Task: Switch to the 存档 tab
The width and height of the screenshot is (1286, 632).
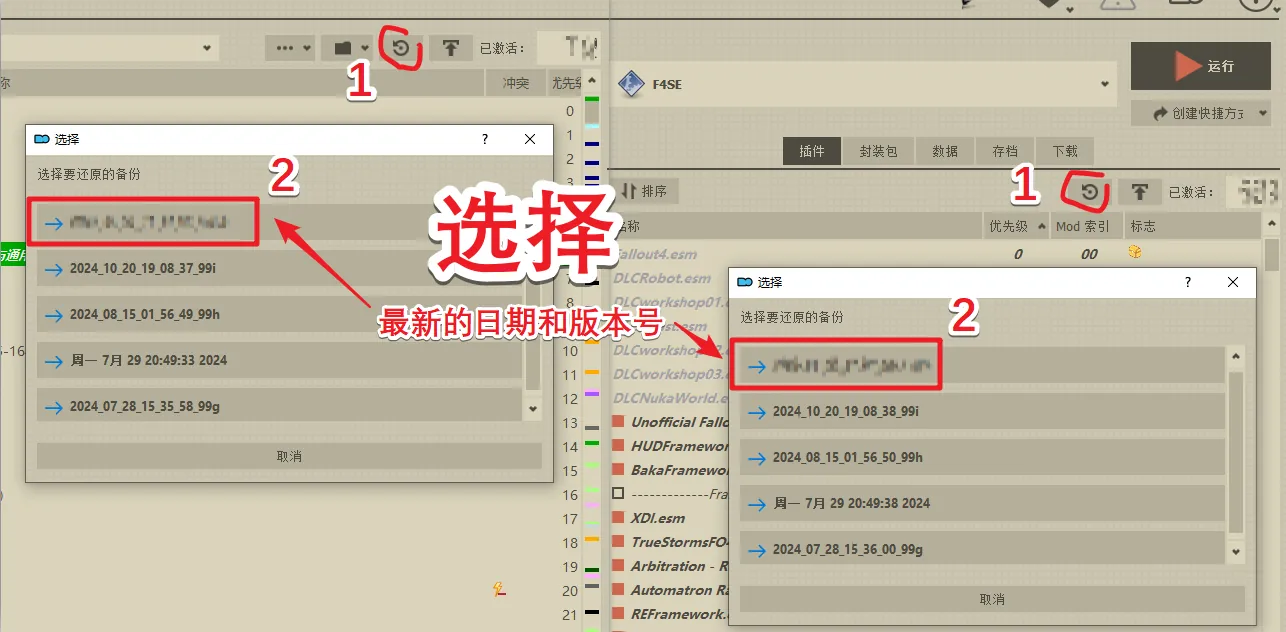Action: [1005, 151]
